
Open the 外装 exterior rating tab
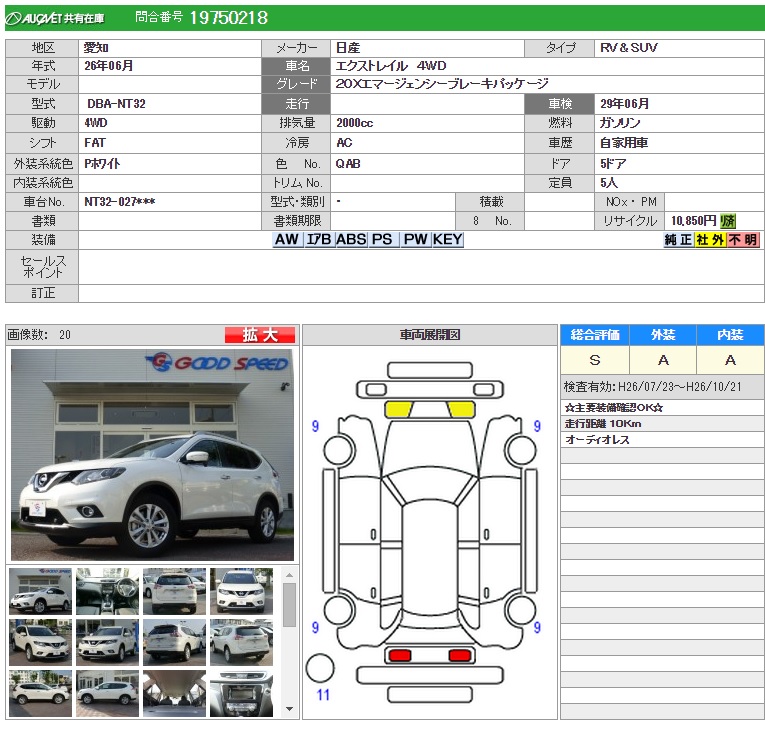tap(663, 335)
